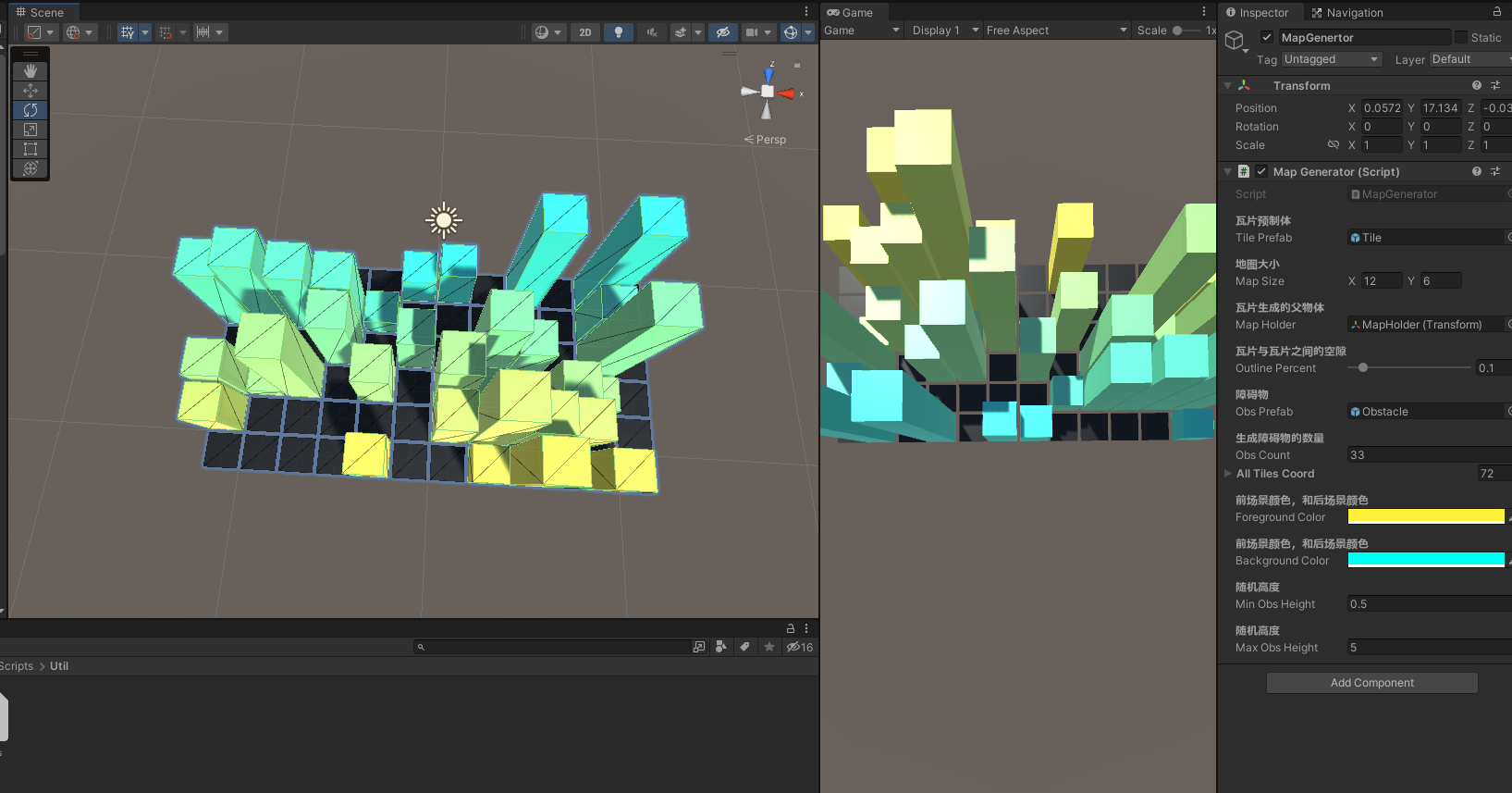Viewport: 1512px width, 793px height.
Task: Search by type in Project panel
Action: click(721, 647)
